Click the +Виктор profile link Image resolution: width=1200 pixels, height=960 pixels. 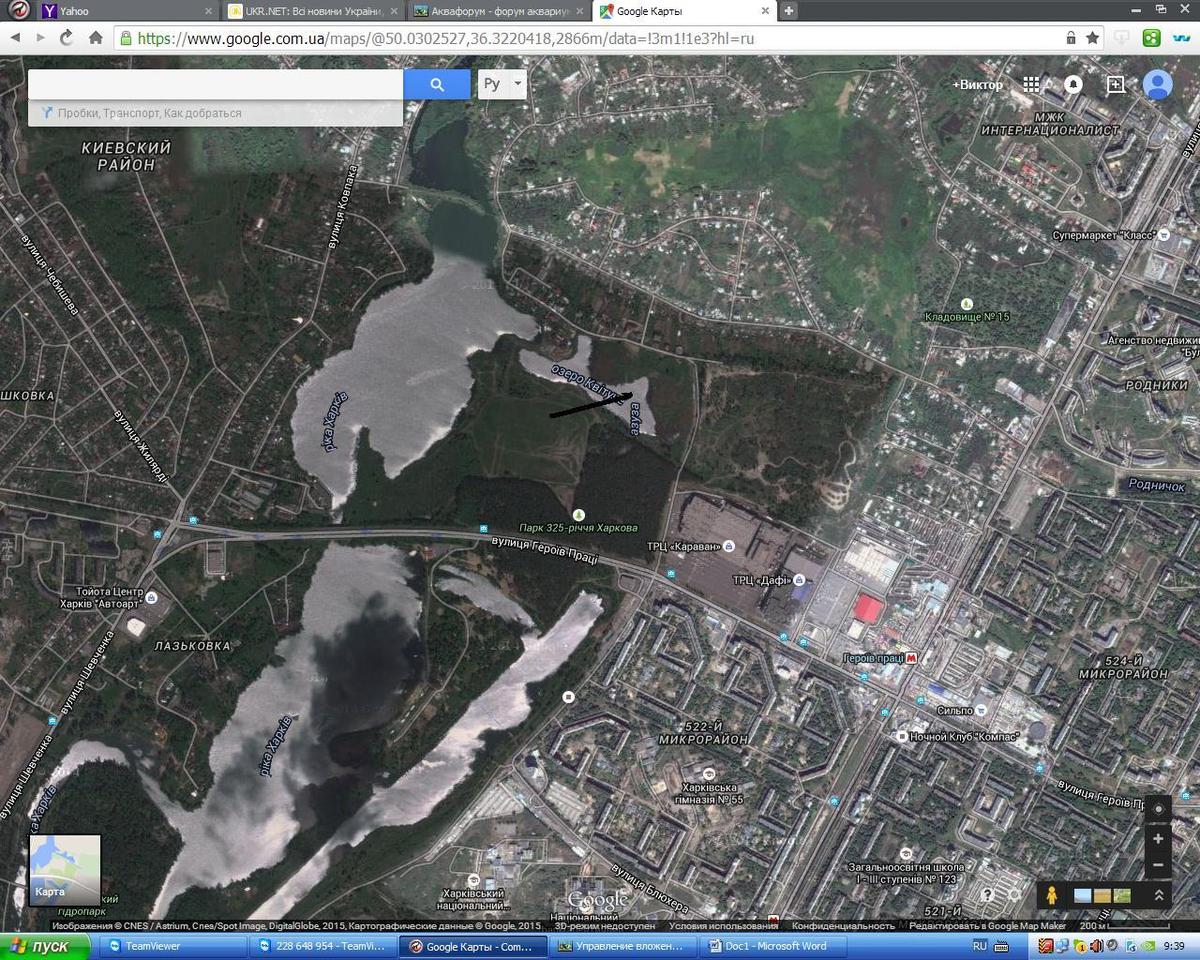pos(976,85)
